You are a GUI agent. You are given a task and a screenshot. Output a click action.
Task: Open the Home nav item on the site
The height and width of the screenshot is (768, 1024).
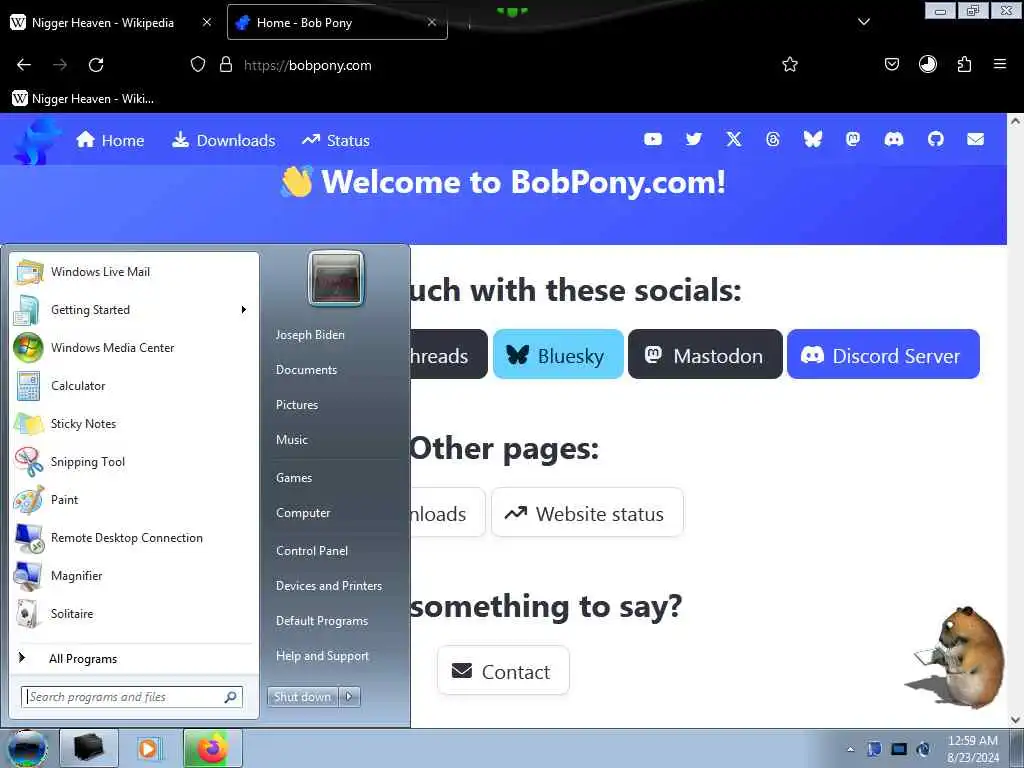(x=110, y=140)
